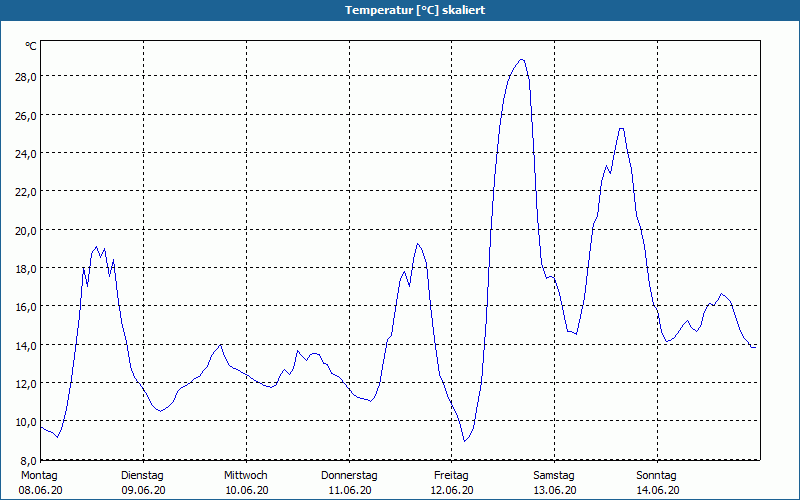Screen dimensions: 800x500
Task: Click the '28,0' y-axis label
Action: 24,77
